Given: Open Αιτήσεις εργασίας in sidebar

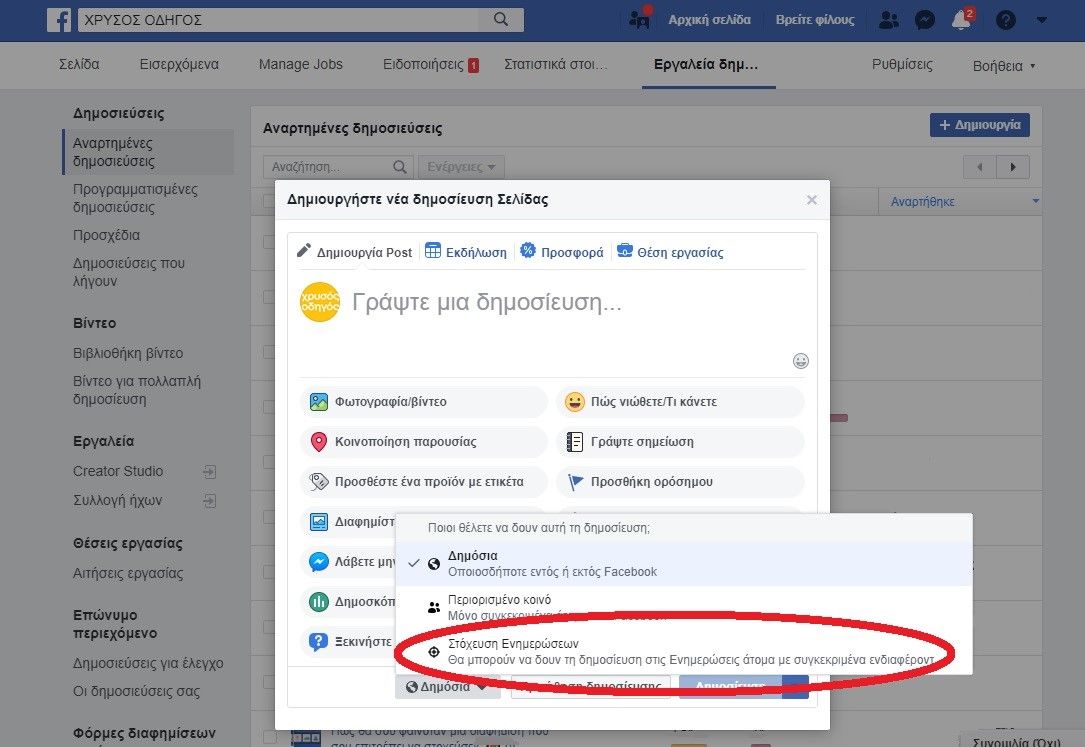Looking at the screenshot, I should 128,573.
